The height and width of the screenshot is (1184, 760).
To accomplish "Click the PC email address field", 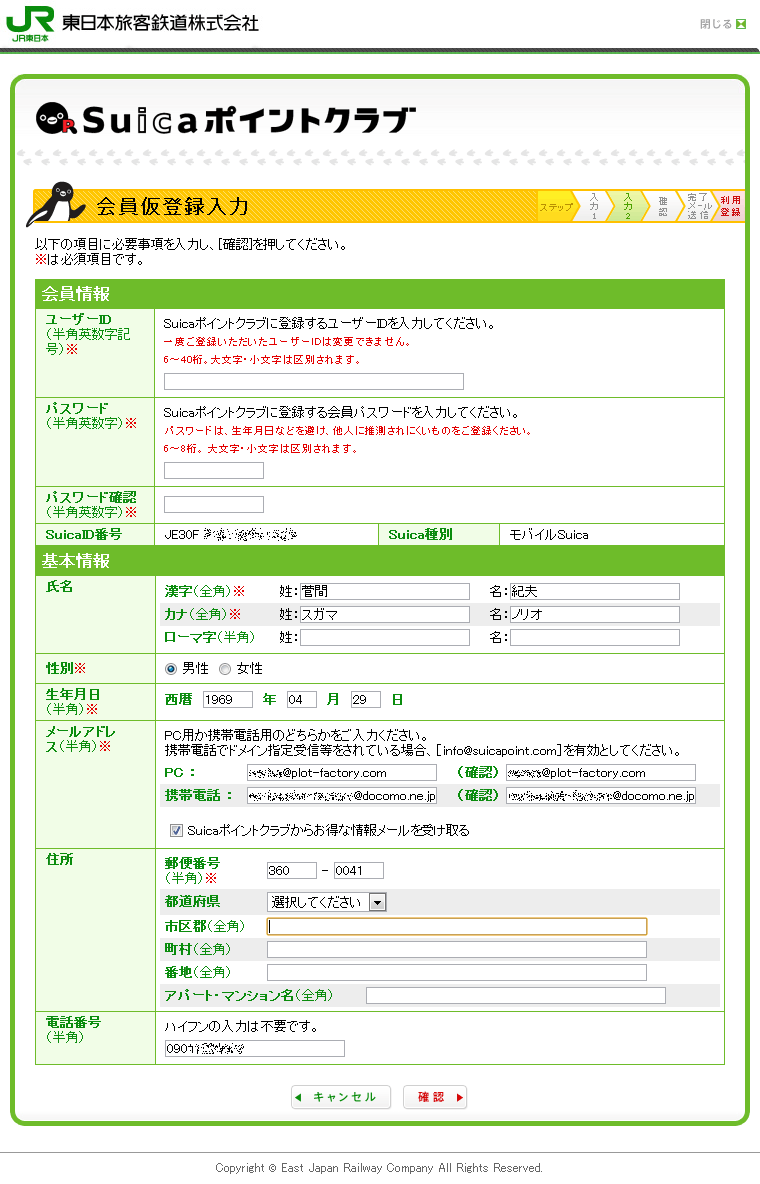I will point(341,773).
